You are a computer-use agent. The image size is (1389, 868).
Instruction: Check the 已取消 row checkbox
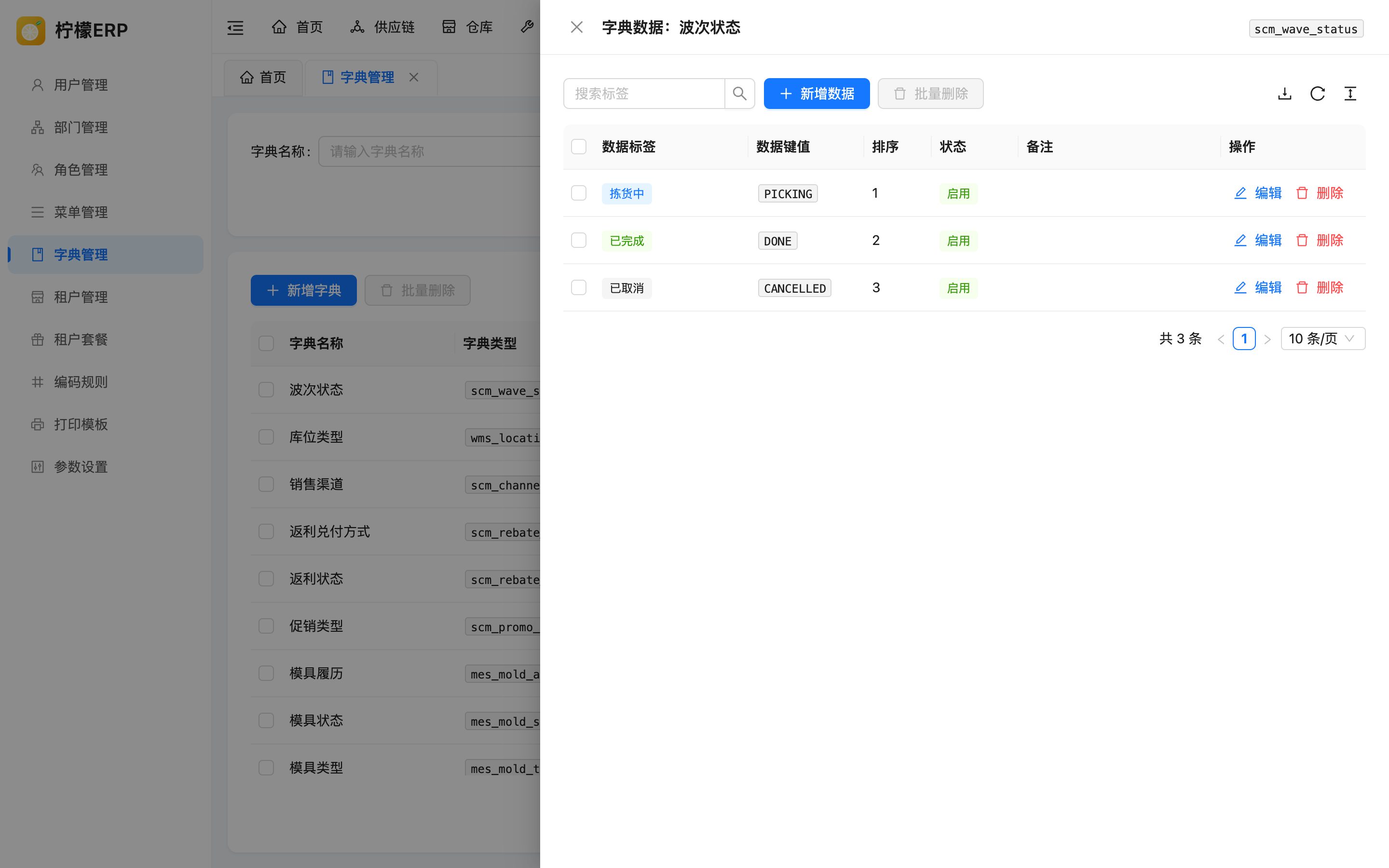point(579,287)
